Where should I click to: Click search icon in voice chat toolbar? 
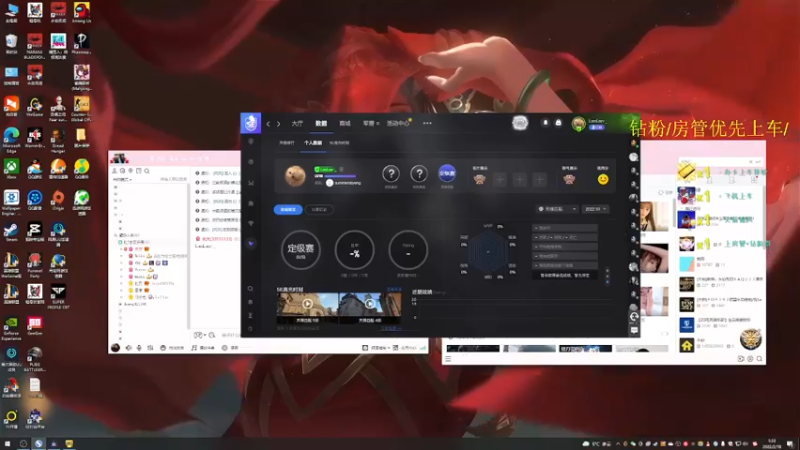click(x=147, y=171)
